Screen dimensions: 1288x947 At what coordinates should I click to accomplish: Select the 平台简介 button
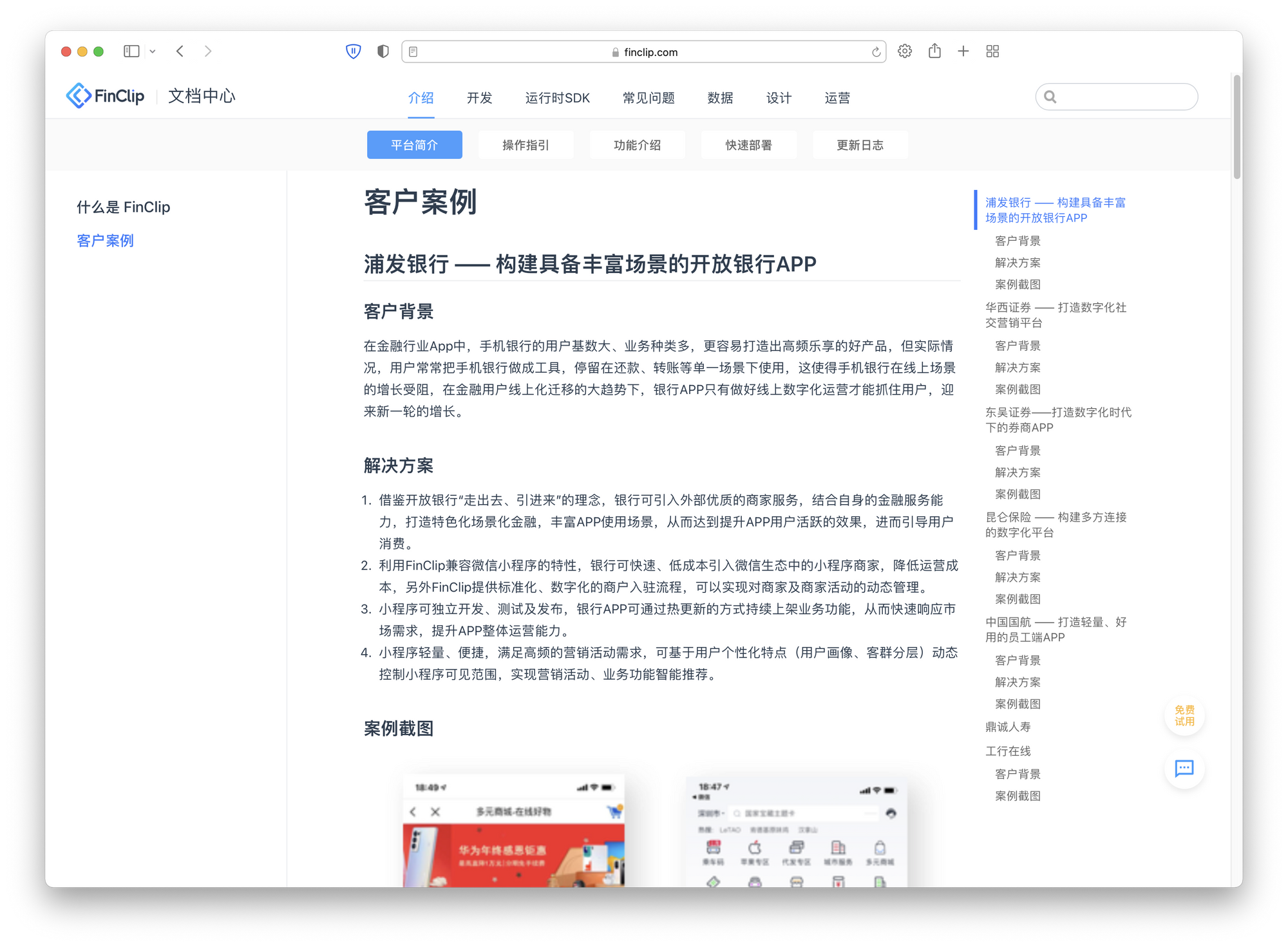pyautogui.click(x=415, y=145)
